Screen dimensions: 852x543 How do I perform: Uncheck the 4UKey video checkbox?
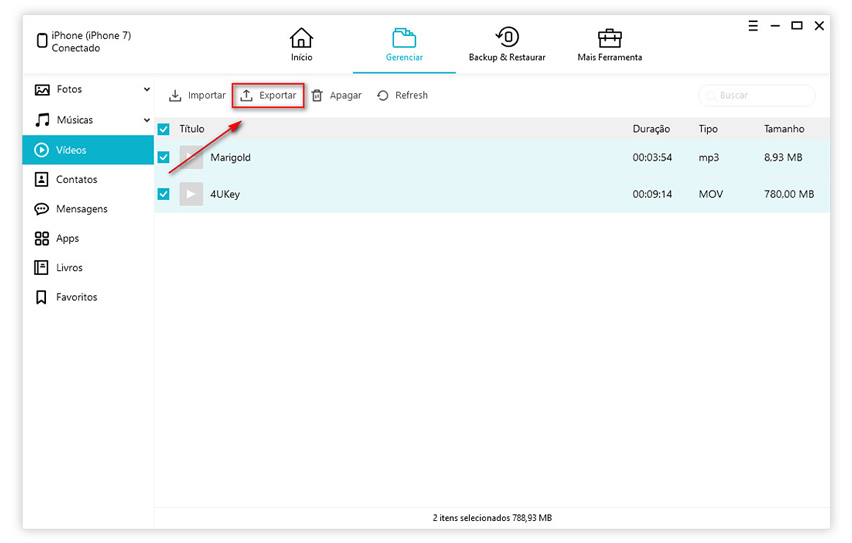tap(164, 194)
